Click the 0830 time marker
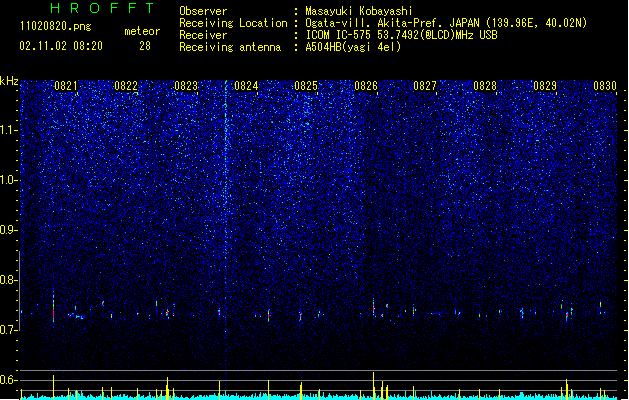Image resolution: width=629 pixels, height=400 pixels. (x=605, y=86)
